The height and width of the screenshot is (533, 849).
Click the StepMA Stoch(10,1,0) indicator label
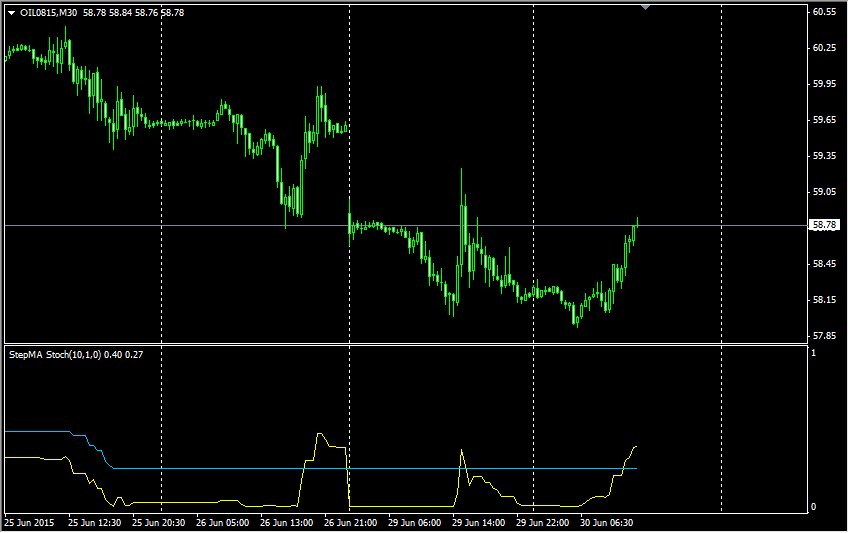click(55, 355)
